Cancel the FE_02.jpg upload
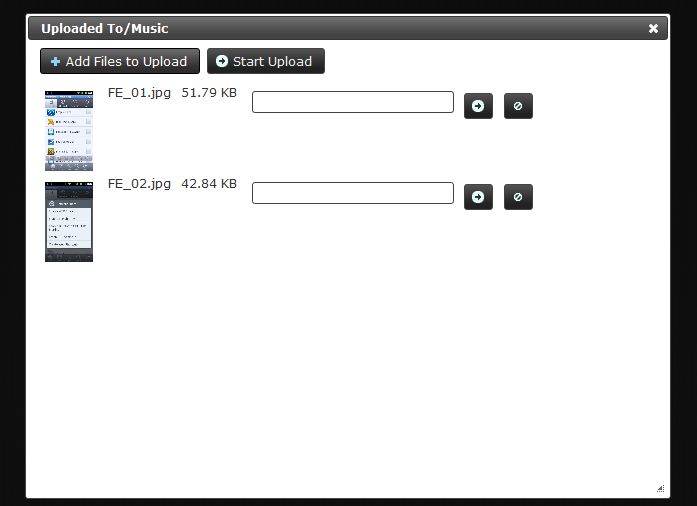697x506 pixels. 518,197
